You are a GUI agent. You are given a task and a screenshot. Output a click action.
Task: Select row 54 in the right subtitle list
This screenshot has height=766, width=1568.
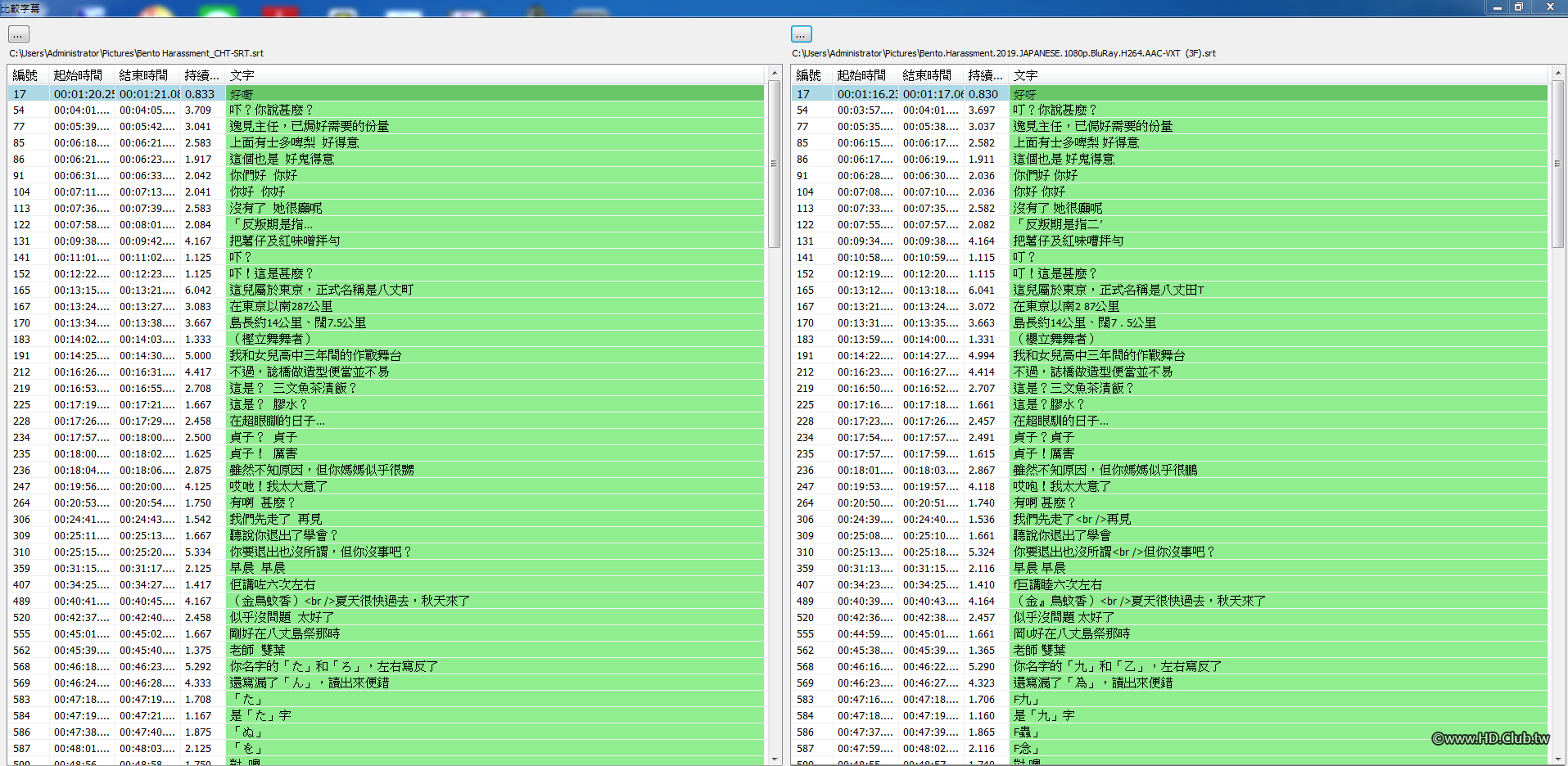click(x=1170, y=110)
